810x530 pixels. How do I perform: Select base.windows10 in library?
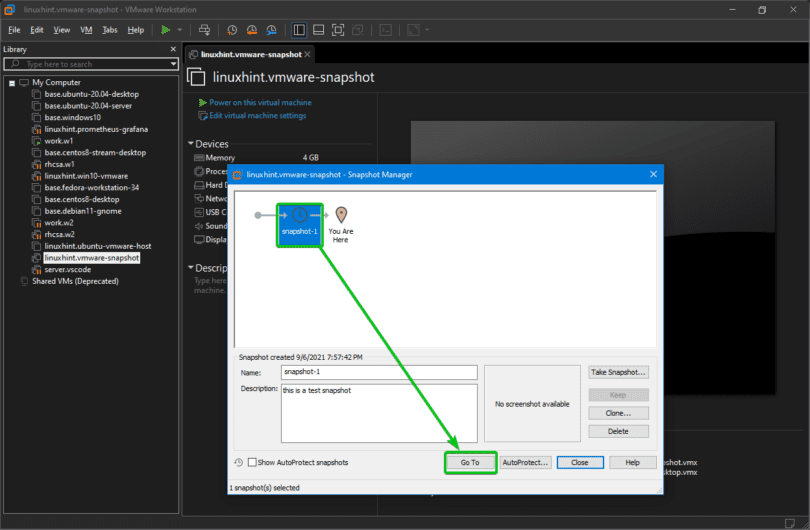72,117
